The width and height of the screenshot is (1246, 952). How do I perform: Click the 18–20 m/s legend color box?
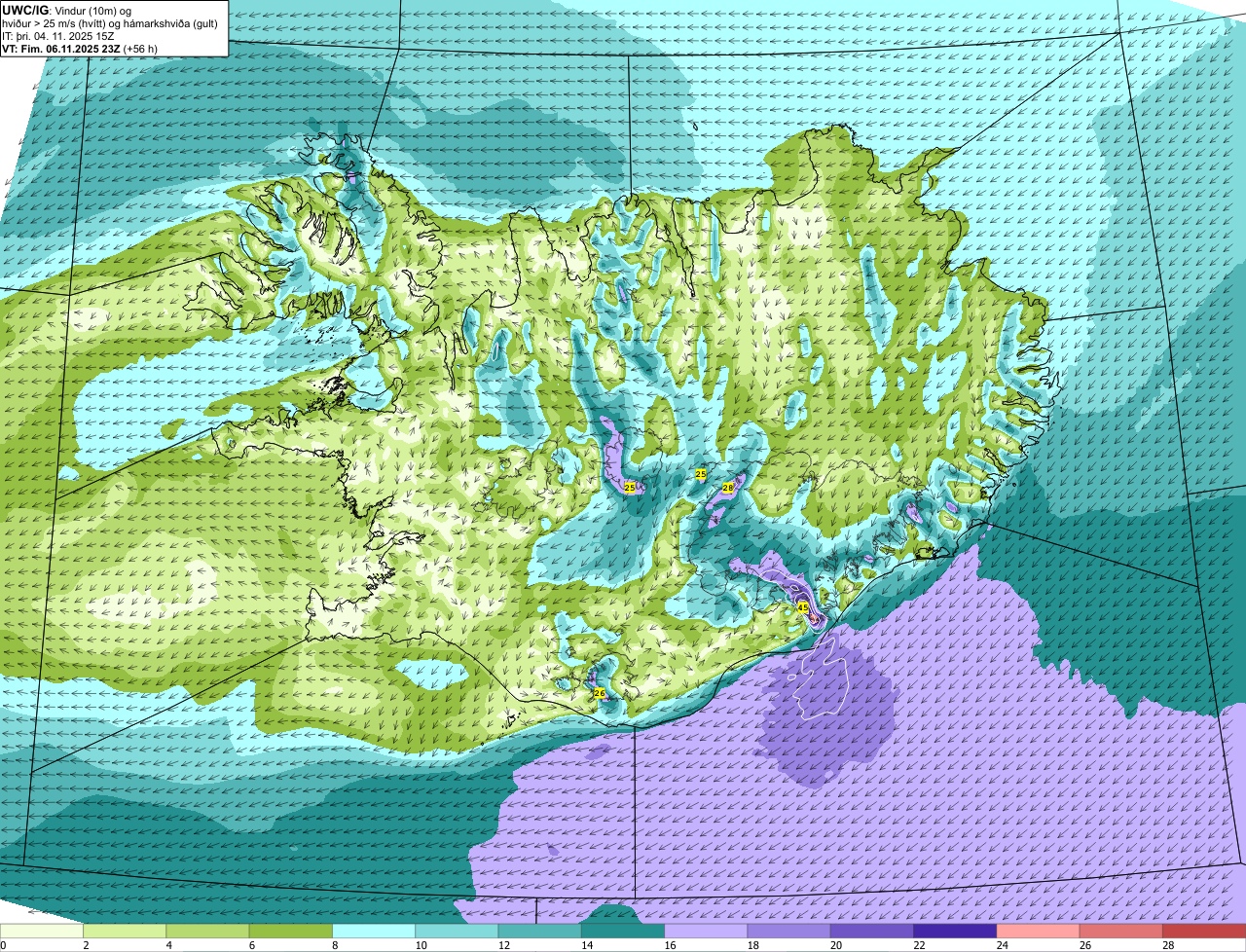(x=789, y=932)
